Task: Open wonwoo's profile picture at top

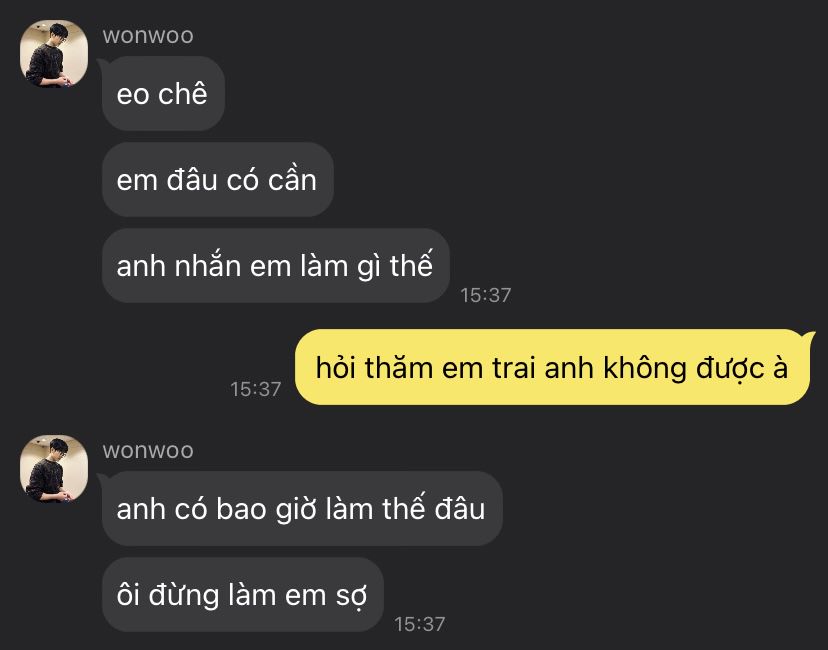Action: click(x=54, y=53)
